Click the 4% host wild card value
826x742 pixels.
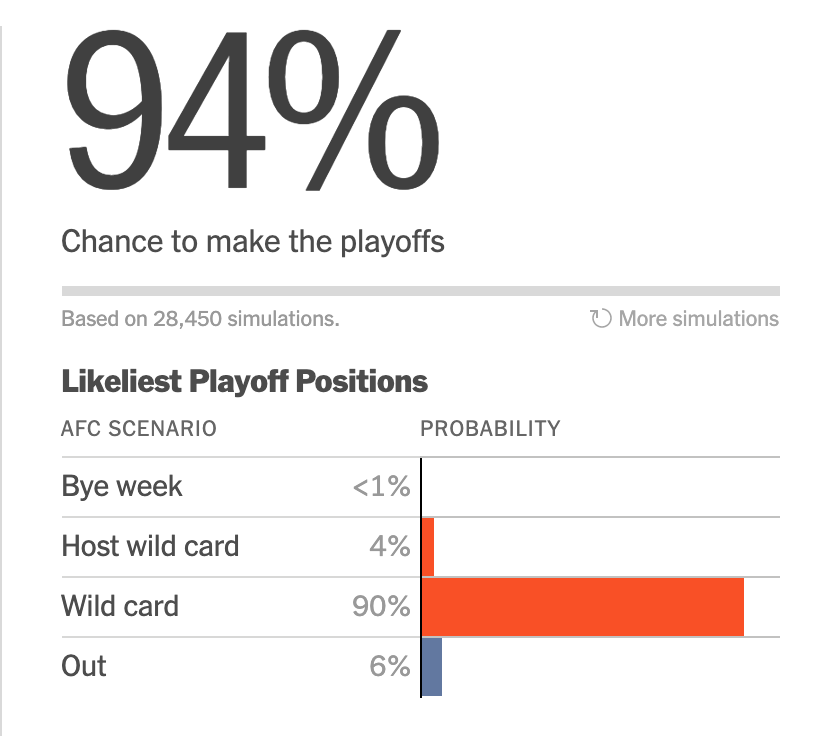point(389,547)
